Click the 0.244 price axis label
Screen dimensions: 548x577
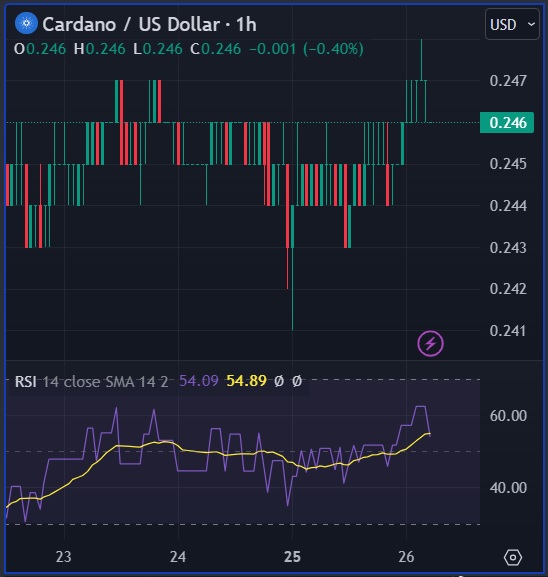[x=508, y=206]
